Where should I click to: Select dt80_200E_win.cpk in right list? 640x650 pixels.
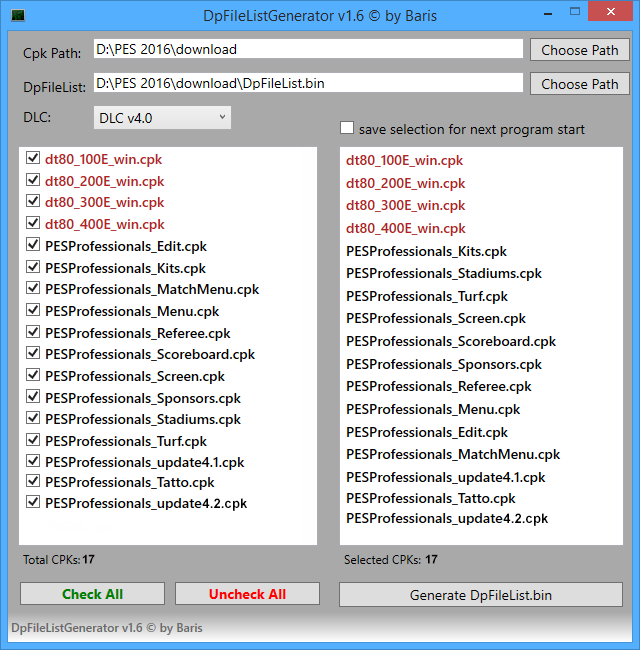[406, 183]
